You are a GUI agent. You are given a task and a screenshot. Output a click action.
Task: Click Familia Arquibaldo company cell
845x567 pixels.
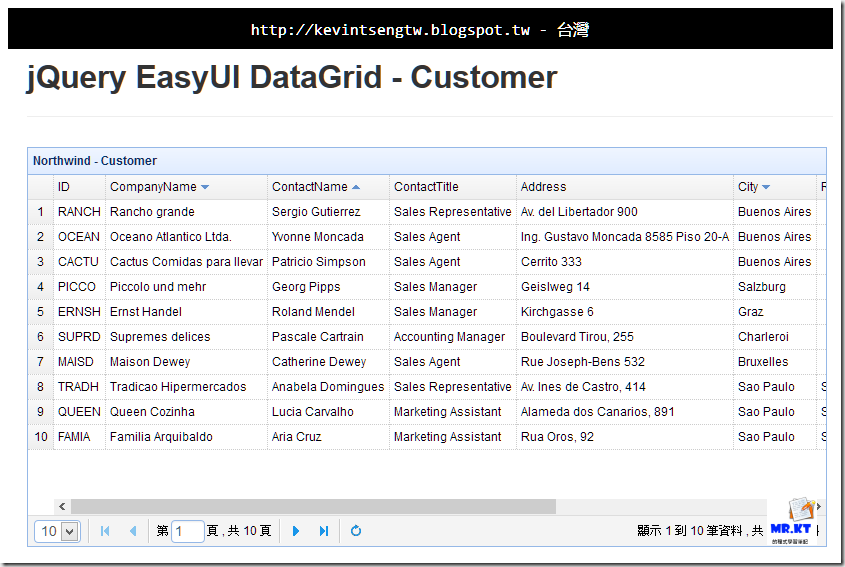(x=186, y=437)
